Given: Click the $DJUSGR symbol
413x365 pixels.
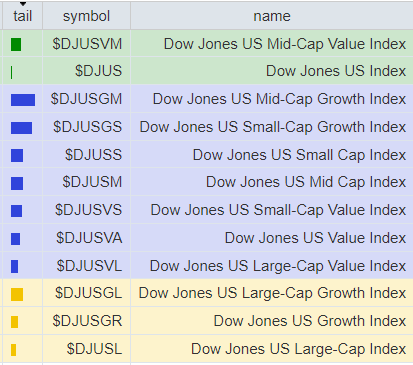Looking at the screenshot, I should click(x=87, y=321).
